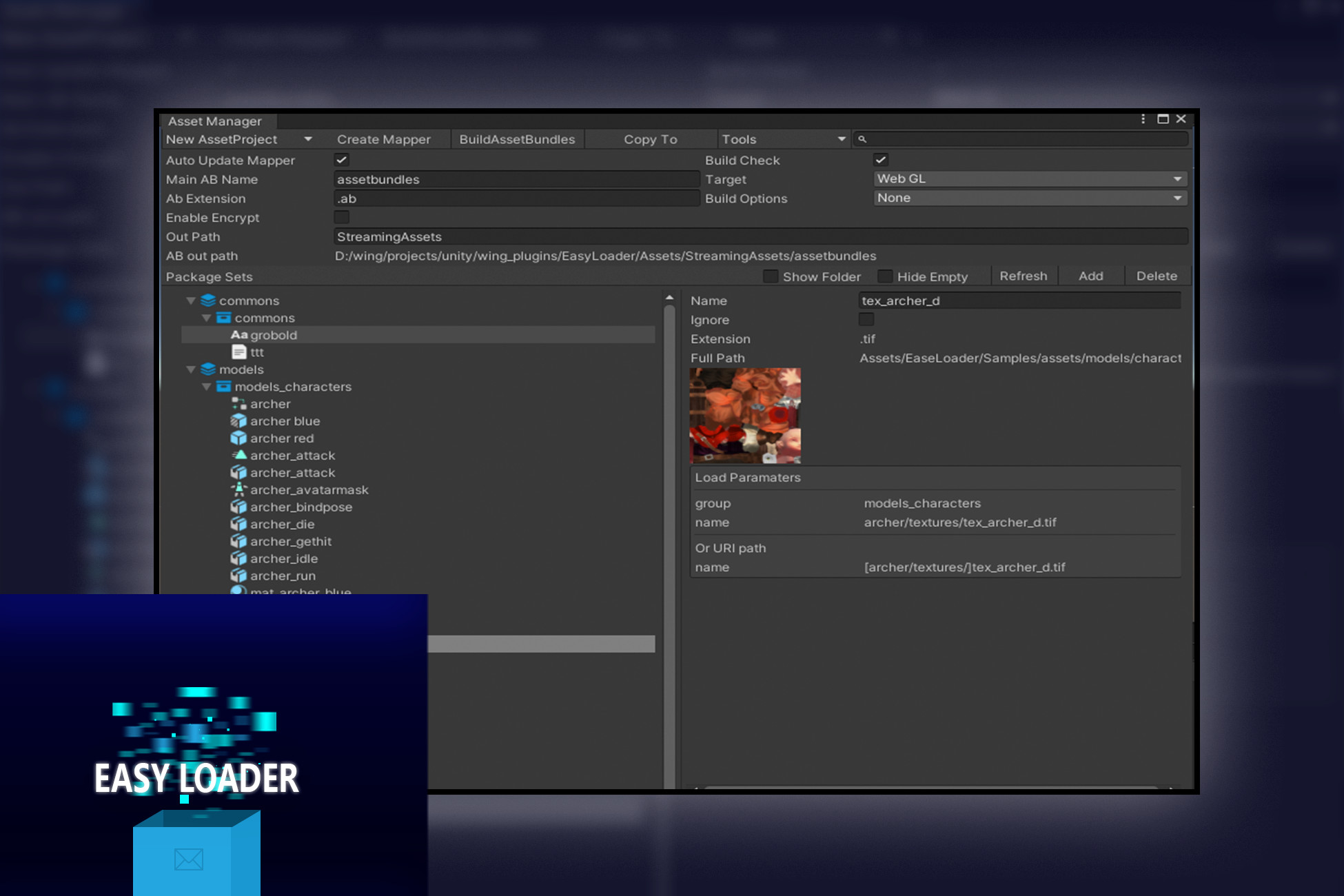Select the grobold font asset icon
This screenshot has width=1344, height=896.
click(x=240, y=335)
